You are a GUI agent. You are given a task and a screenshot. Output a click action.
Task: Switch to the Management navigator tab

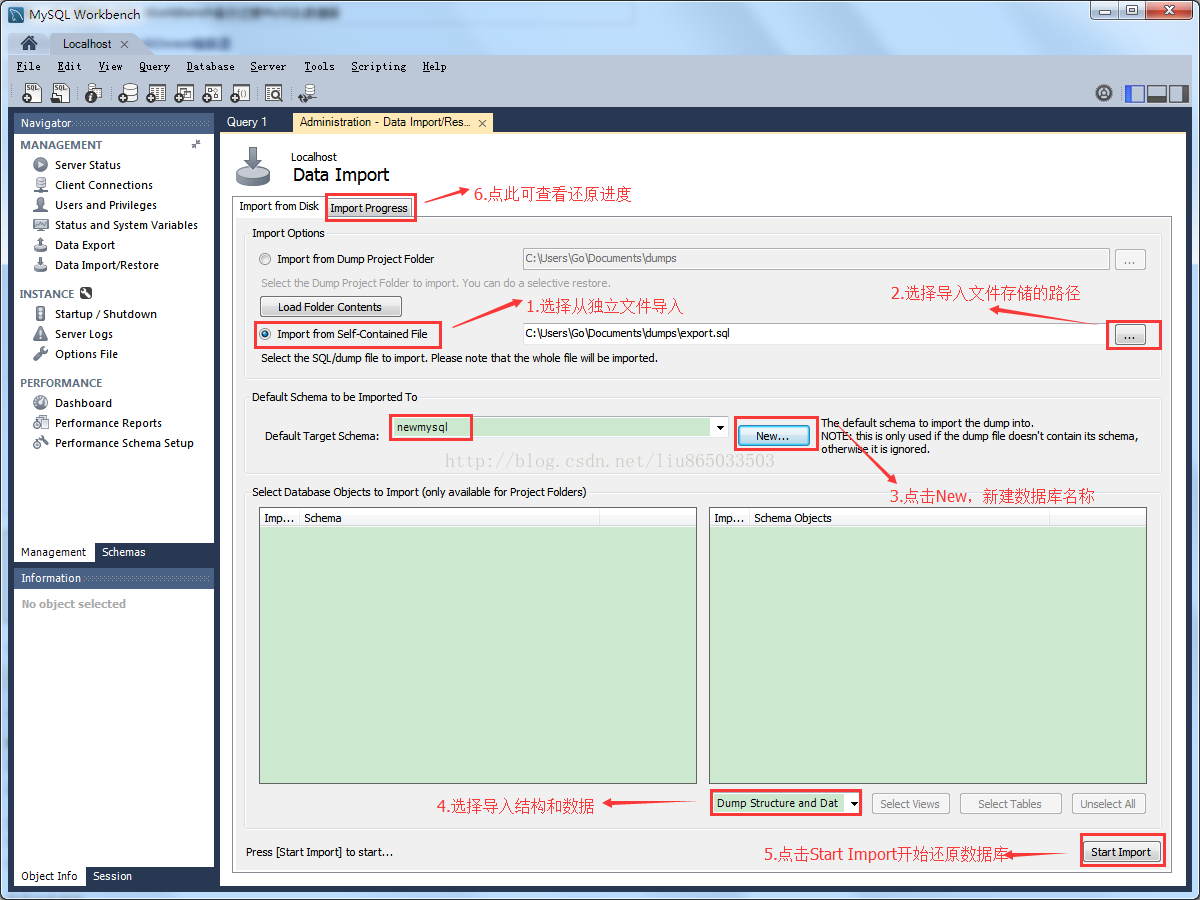[x=54, y=552]
